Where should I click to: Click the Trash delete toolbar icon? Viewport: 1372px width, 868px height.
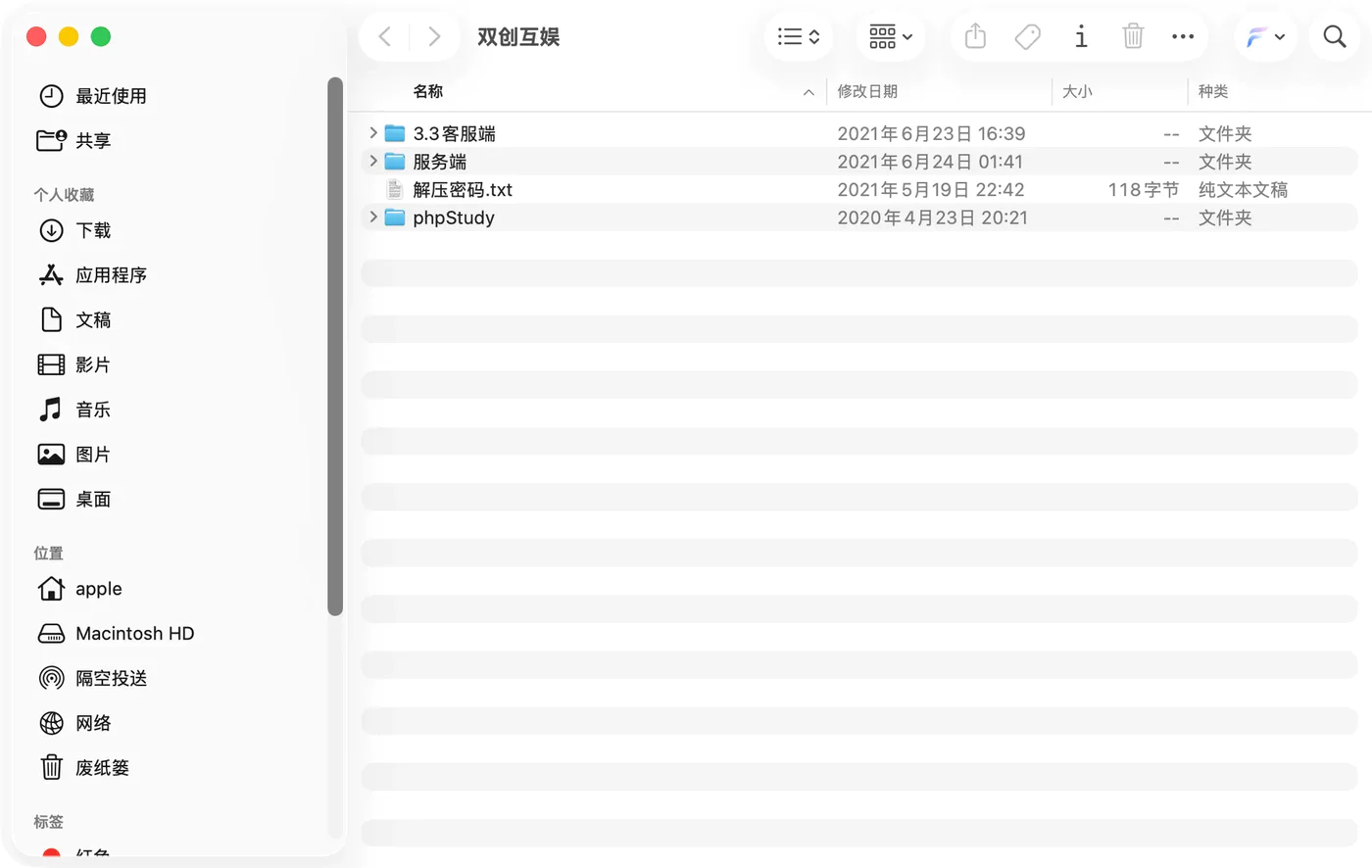pyautogui.click(x=1133, y=37)
